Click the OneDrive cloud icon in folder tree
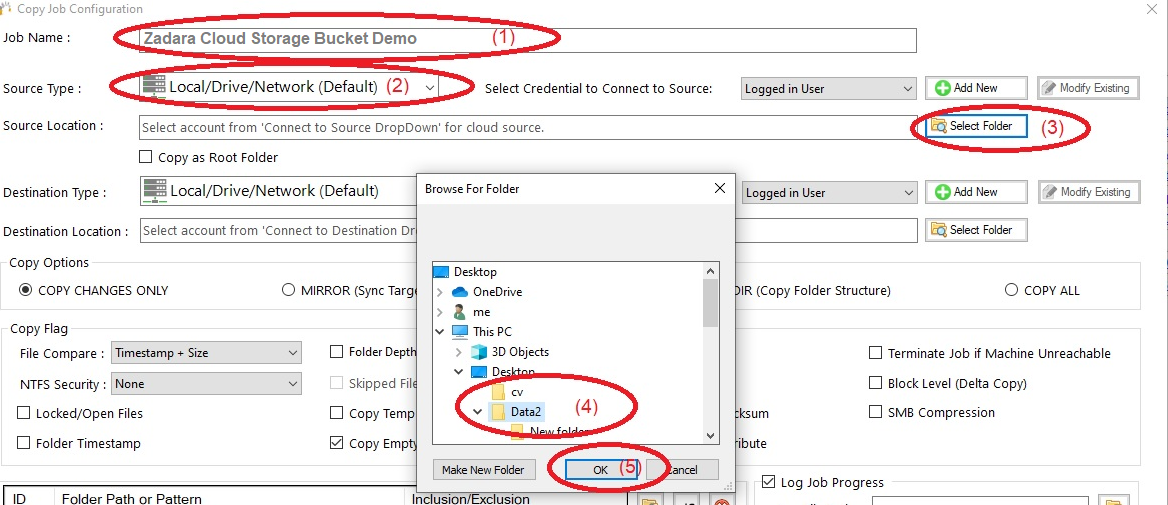This screenshot has width=1168, height=505. tap(460, 292)
